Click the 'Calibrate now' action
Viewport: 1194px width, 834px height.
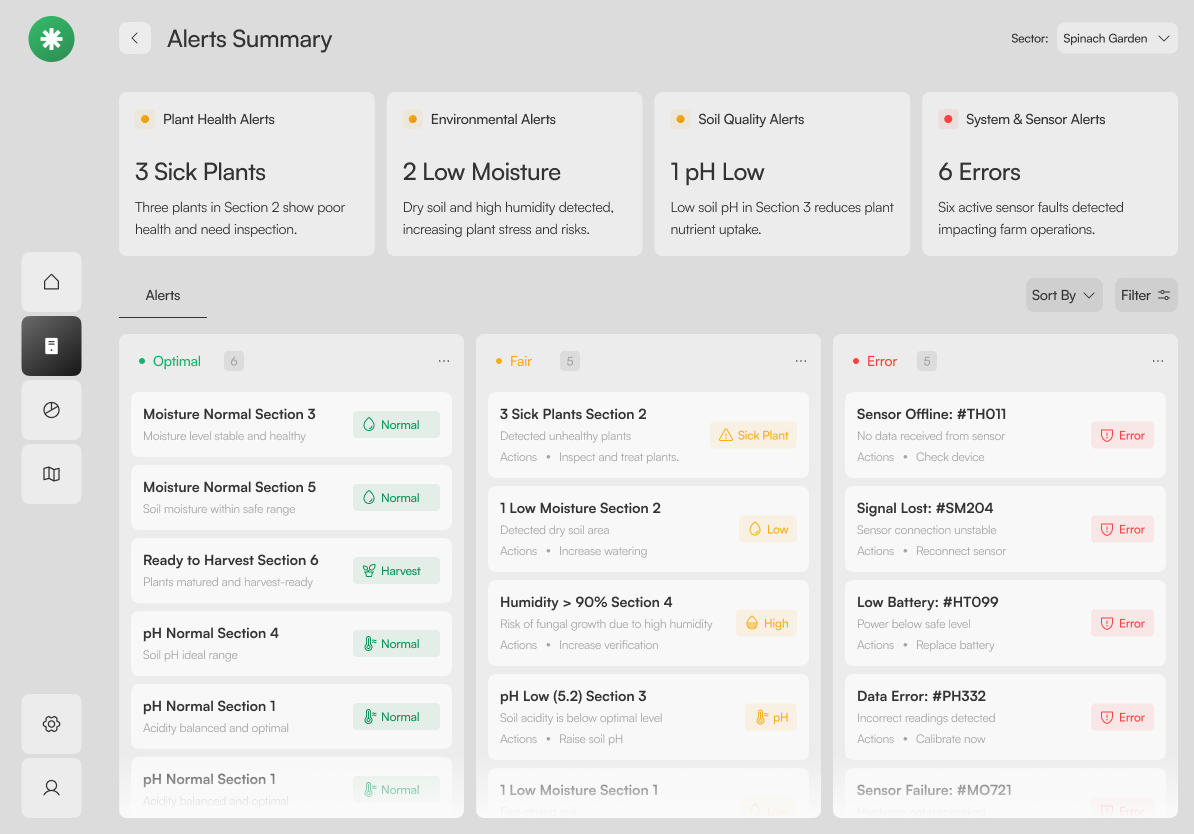click(950, 739)
